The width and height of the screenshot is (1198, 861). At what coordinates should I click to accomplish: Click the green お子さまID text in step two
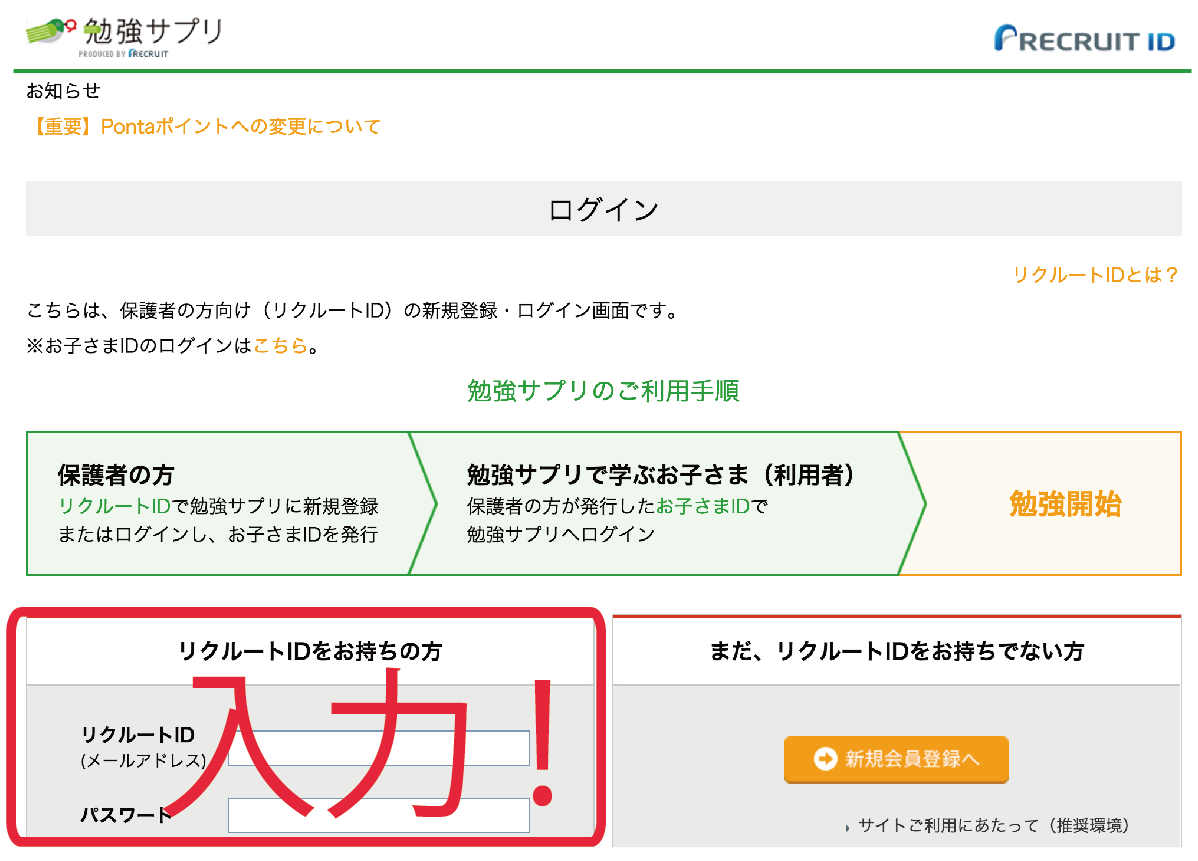pyautogui.click(x=703, y=507)
